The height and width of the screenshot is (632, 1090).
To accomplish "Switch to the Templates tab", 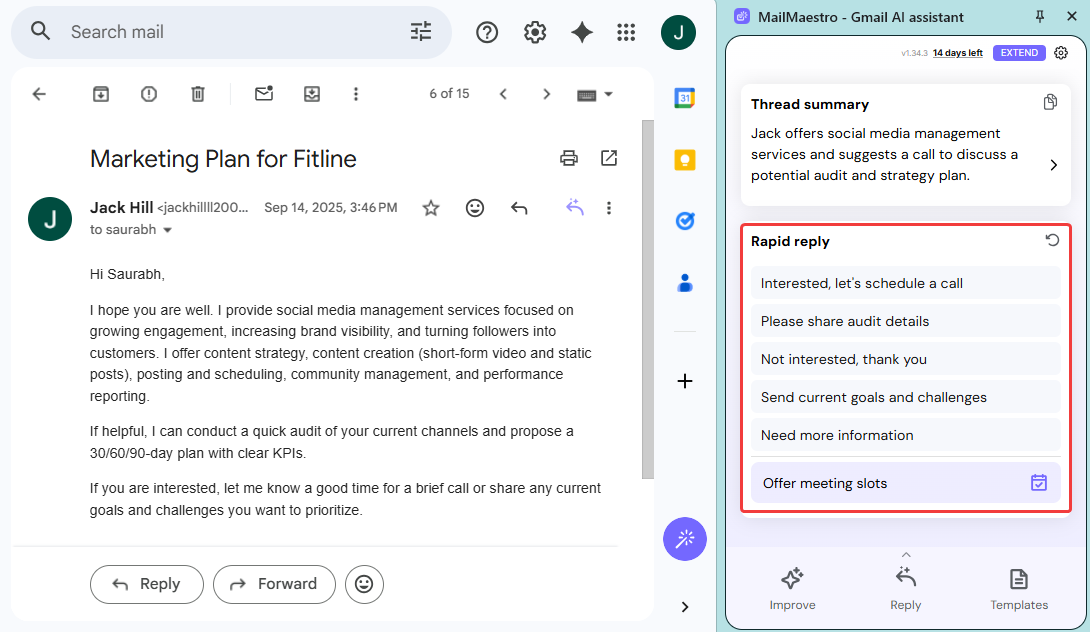I will 1018,588.
